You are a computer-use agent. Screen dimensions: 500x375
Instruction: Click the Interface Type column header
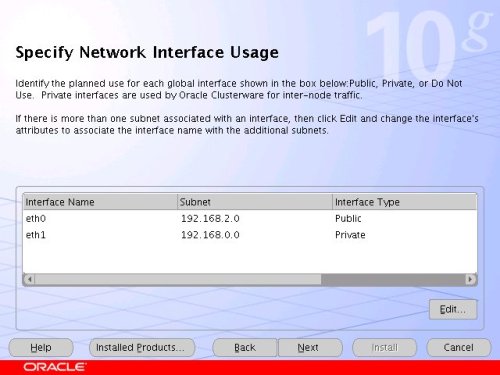[x=404, y=202]
